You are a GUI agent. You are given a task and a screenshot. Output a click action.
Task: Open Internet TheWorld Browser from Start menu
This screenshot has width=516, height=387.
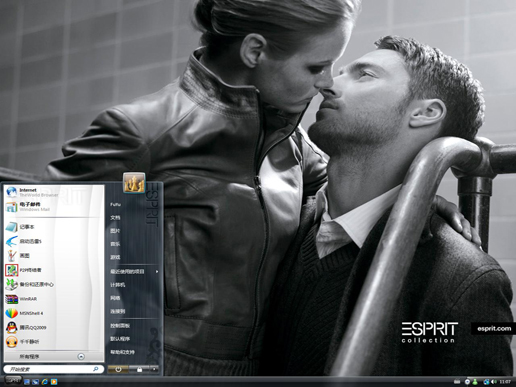coord(53,192)
